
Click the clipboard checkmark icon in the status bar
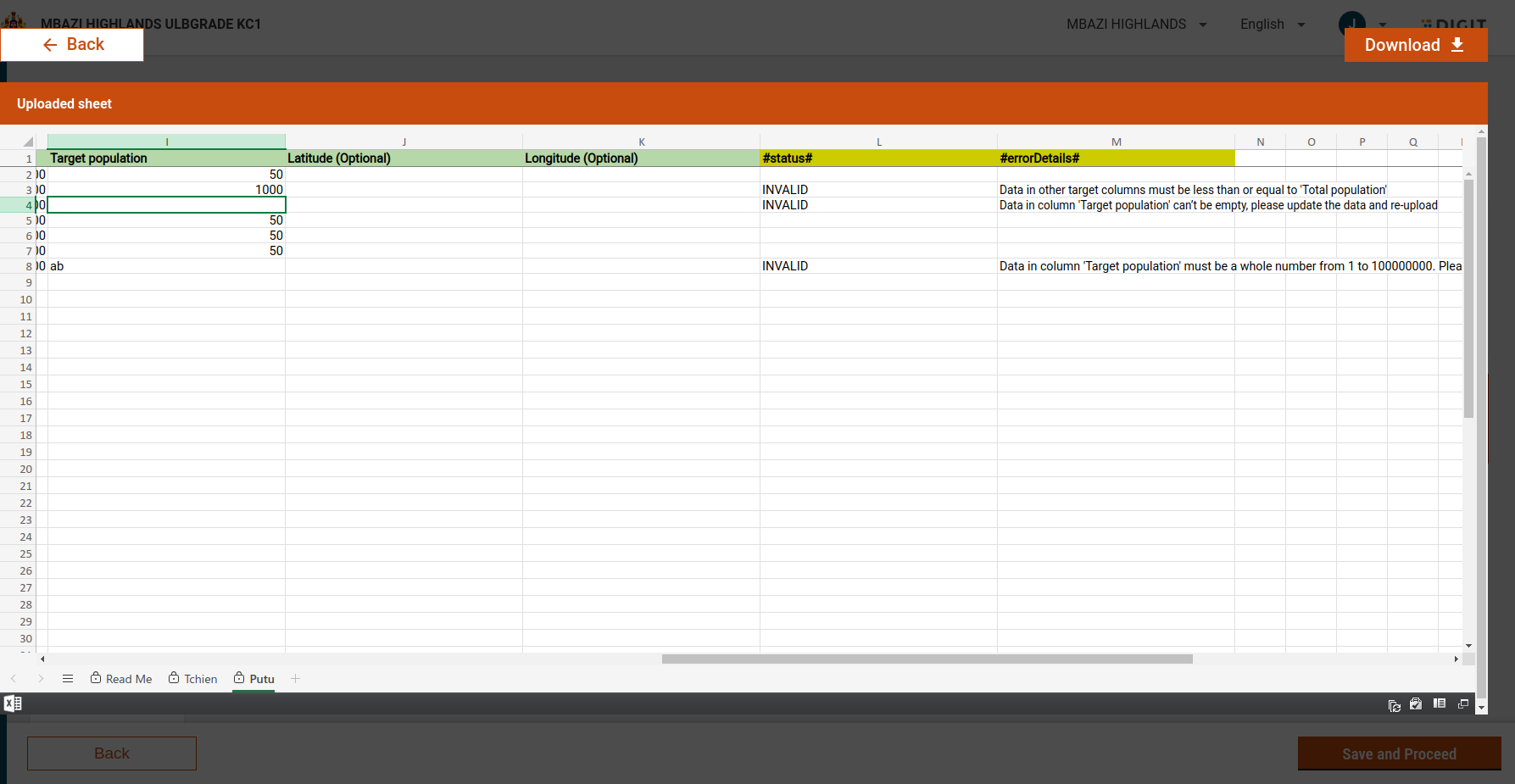[x=1416, y=704]
